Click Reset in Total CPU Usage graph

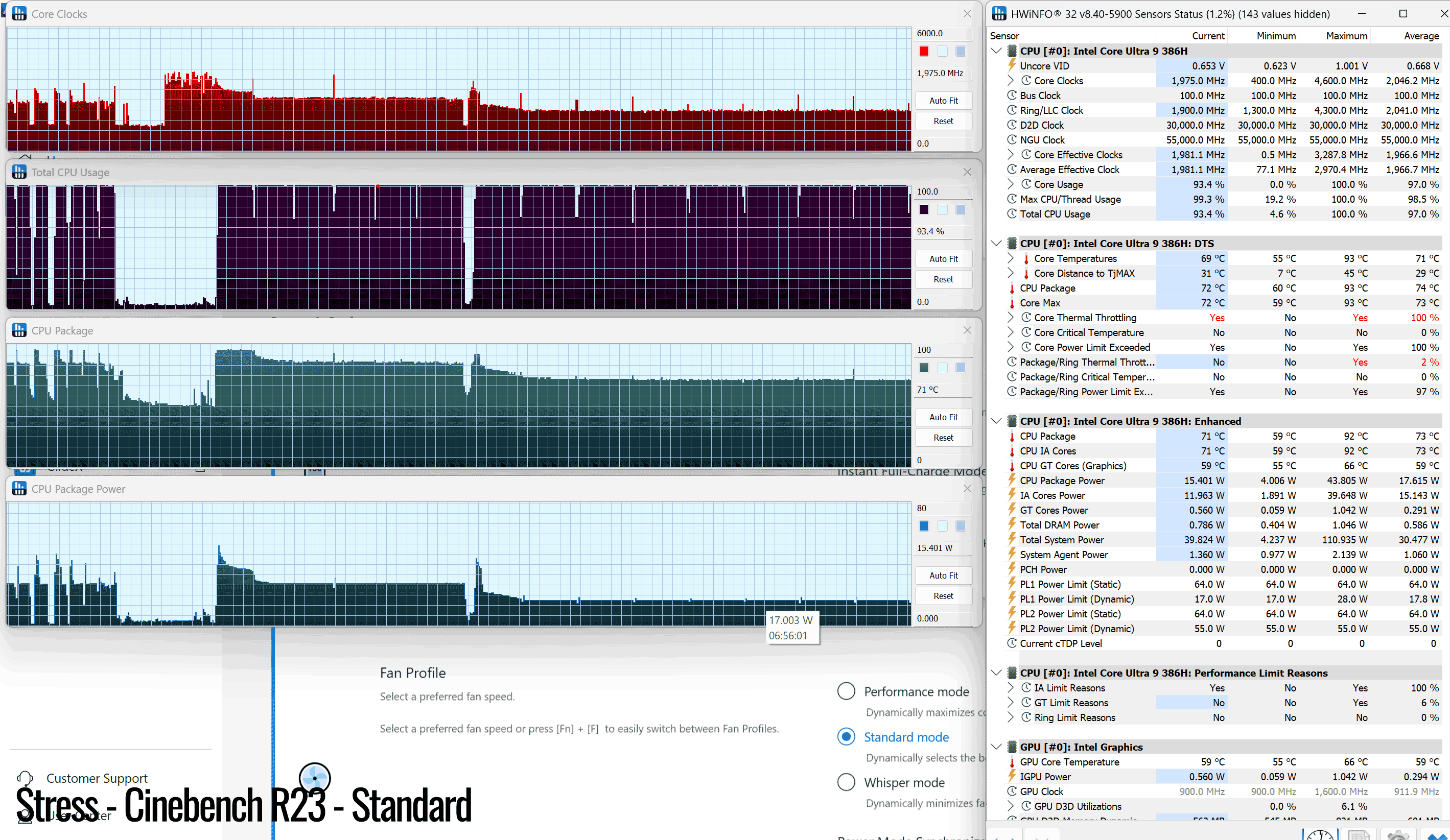click(943, 279)
